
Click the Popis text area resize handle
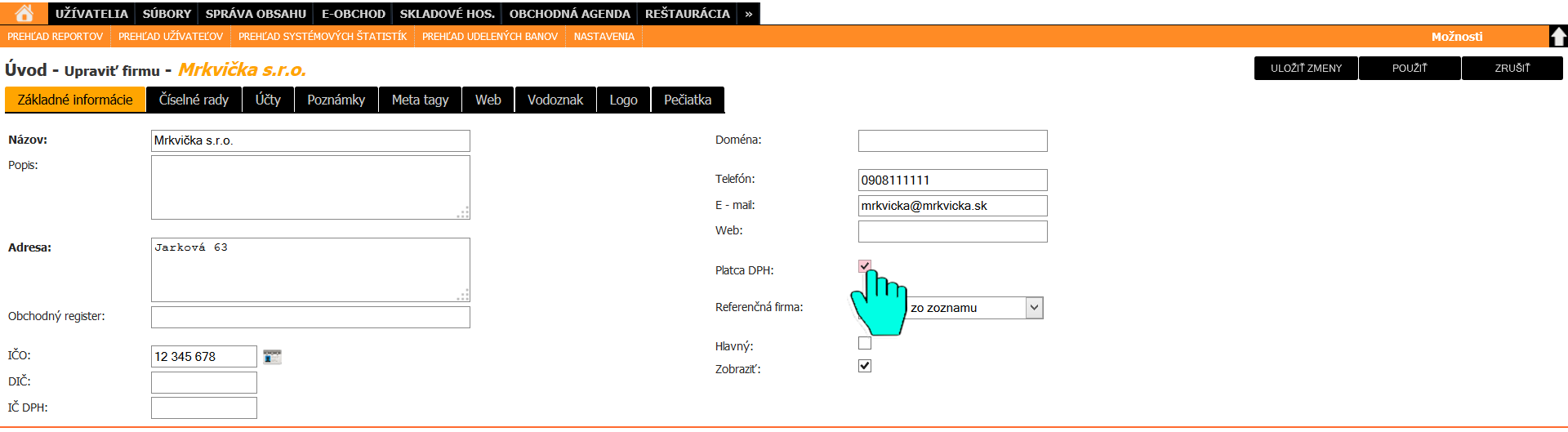coord(463,213)
